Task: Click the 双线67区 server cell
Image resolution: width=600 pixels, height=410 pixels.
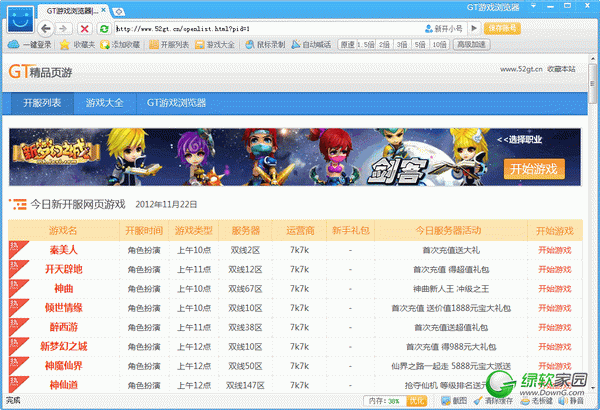Action: [x=245, y=289]
